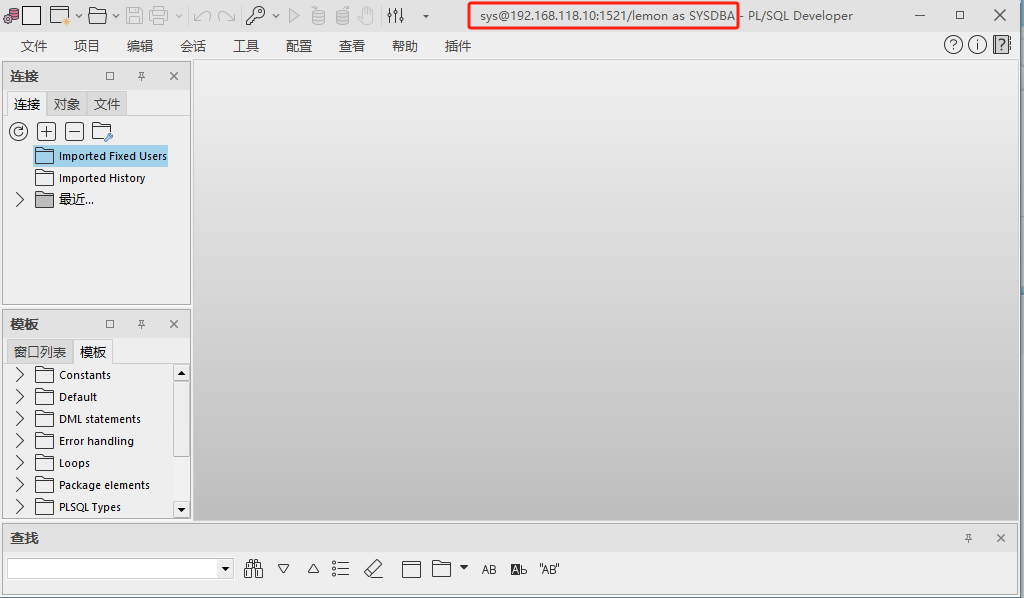Expand the Default template folder

pos(20,397)
